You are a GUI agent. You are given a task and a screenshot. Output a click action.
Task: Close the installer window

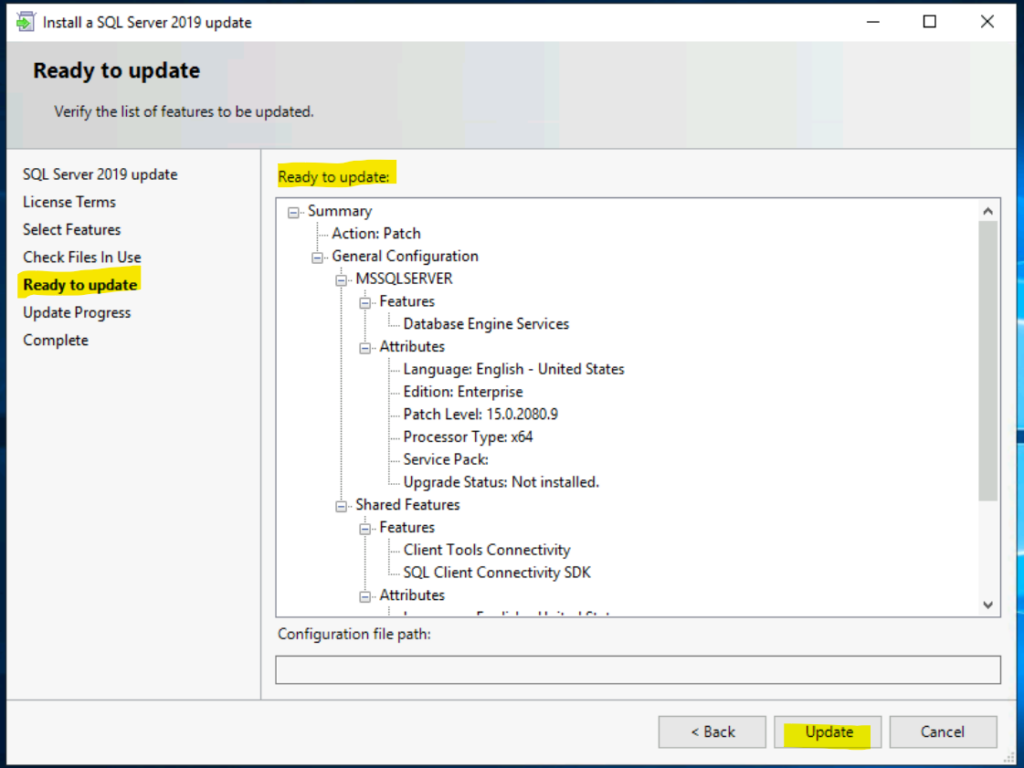[987, 22]
